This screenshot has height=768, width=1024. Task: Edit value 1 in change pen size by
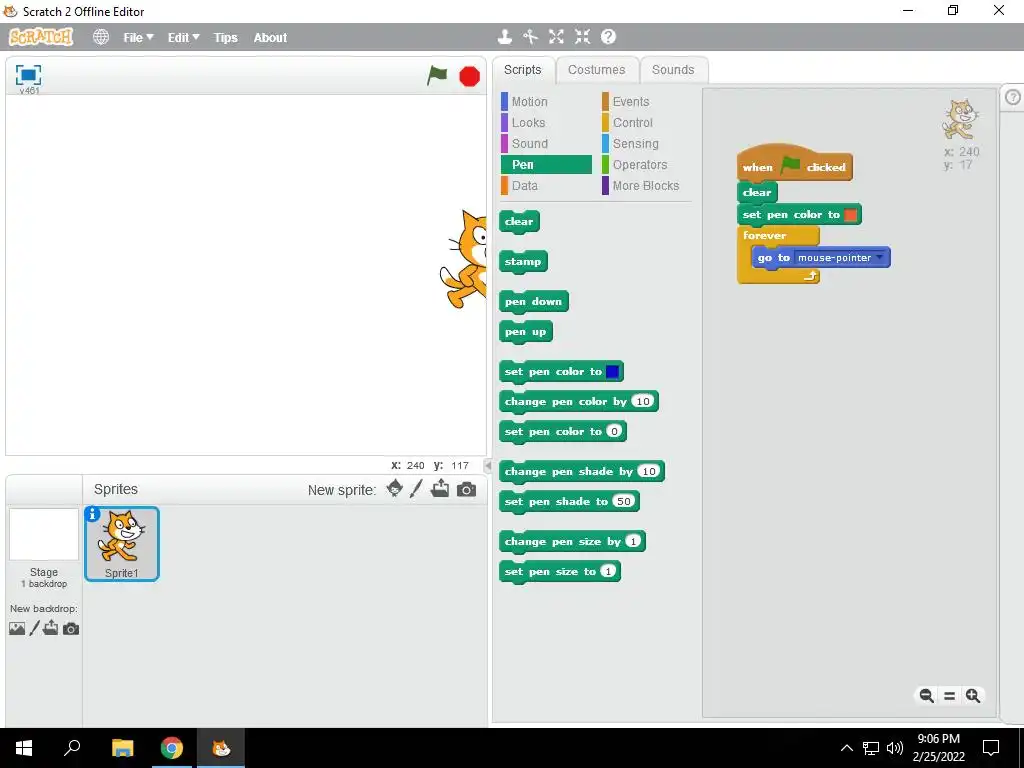pos(633,541)
